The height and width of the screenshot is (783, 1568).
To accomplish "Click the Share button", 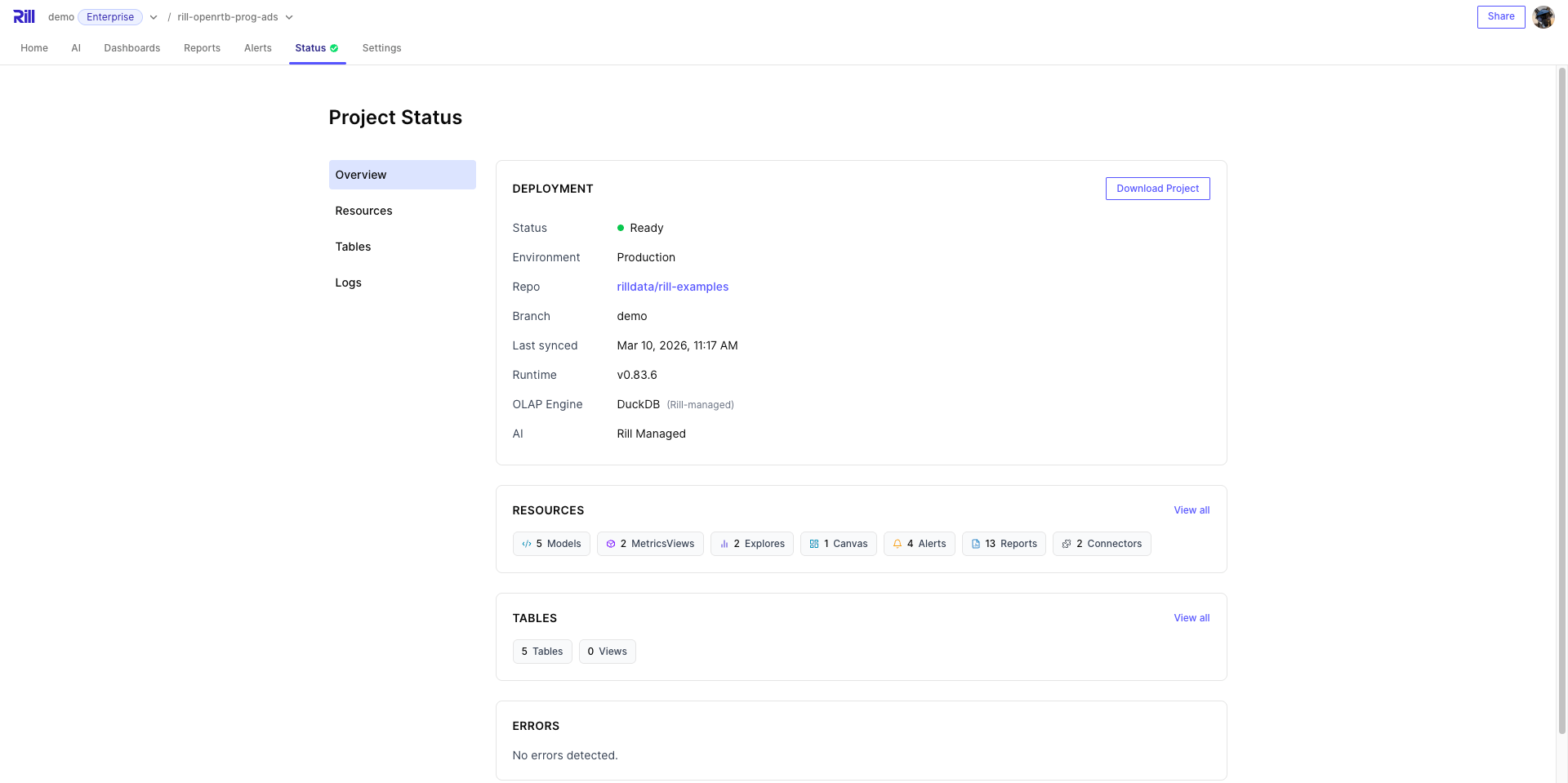I will click(1500, 17).
